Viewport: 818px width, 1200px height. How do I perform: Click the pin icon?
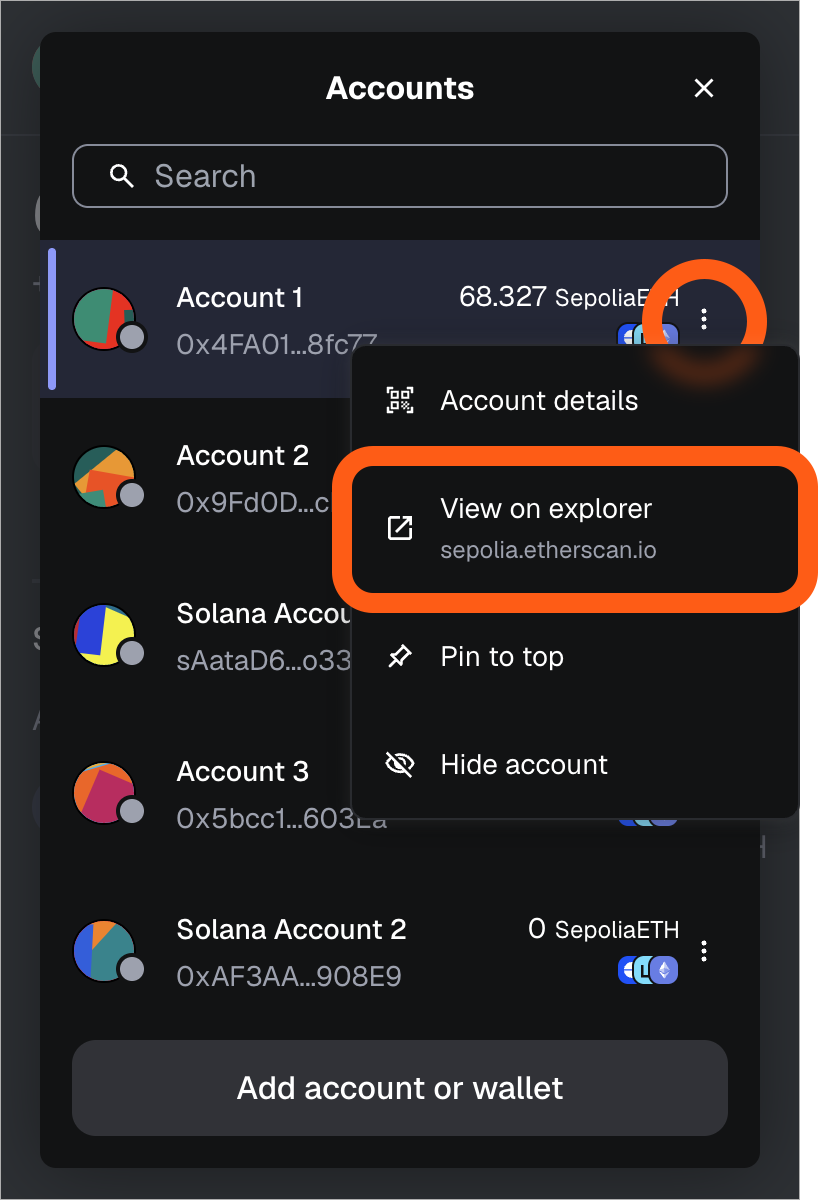400,656
